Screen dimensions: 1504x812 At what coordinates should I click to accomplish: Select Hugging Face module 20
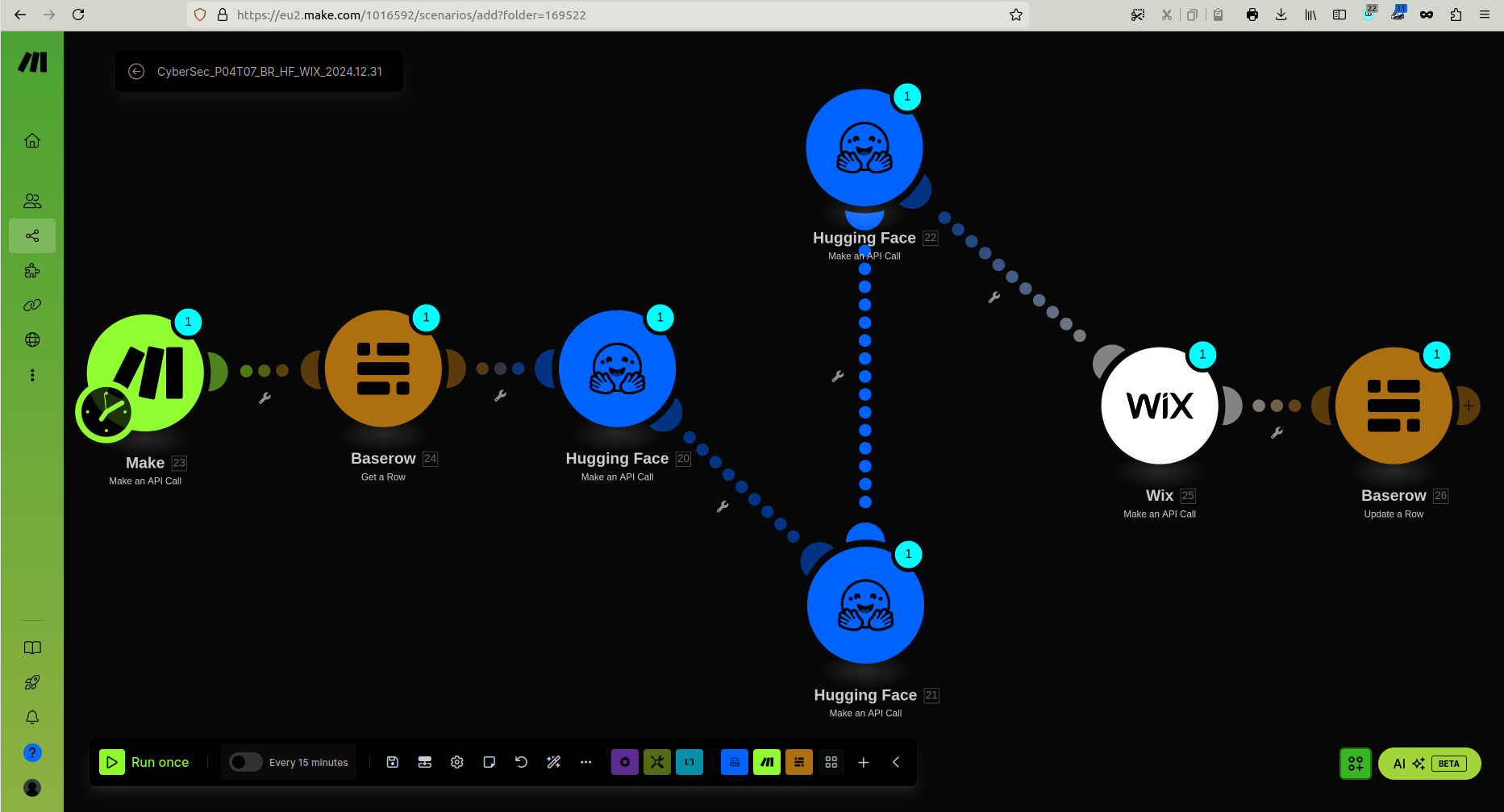[x=617, y=369]
